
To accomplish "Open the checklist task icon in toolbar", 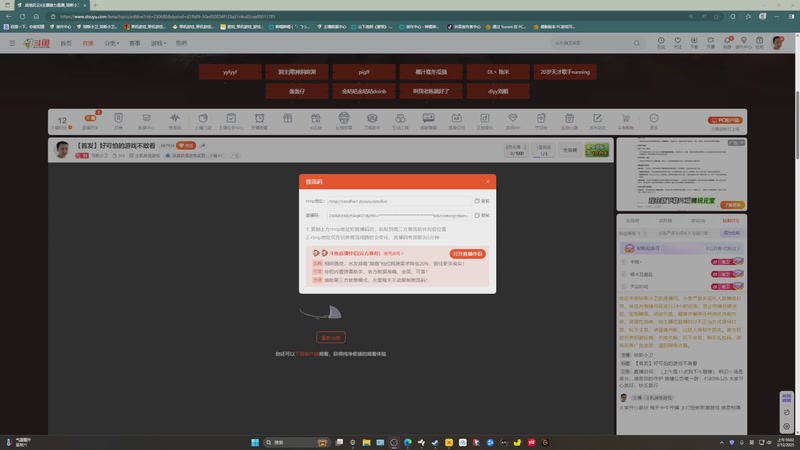I will coord(231,118).
